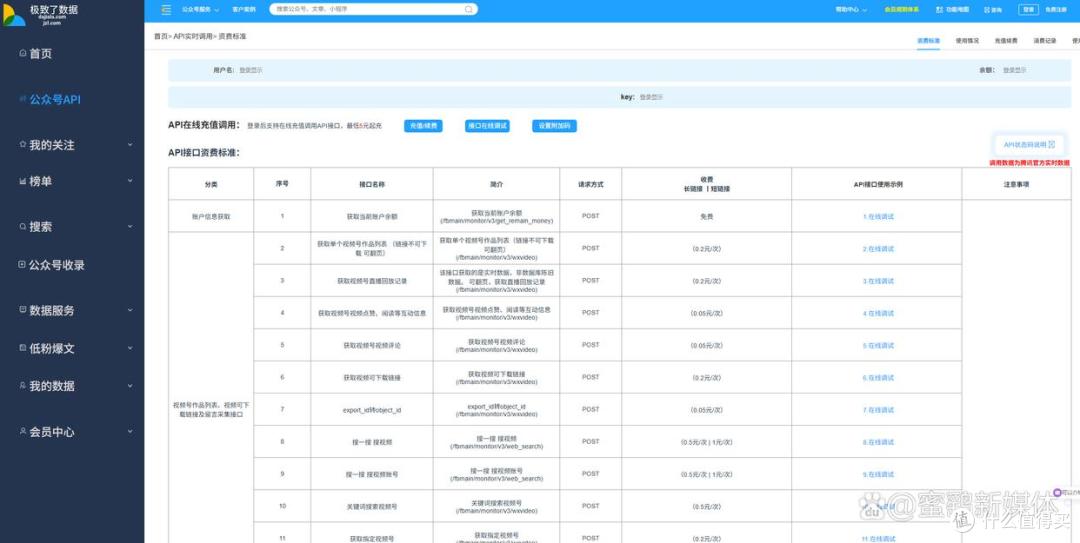Click the 极致了数据 logo

pyautogui.click(x=41, y=13)
